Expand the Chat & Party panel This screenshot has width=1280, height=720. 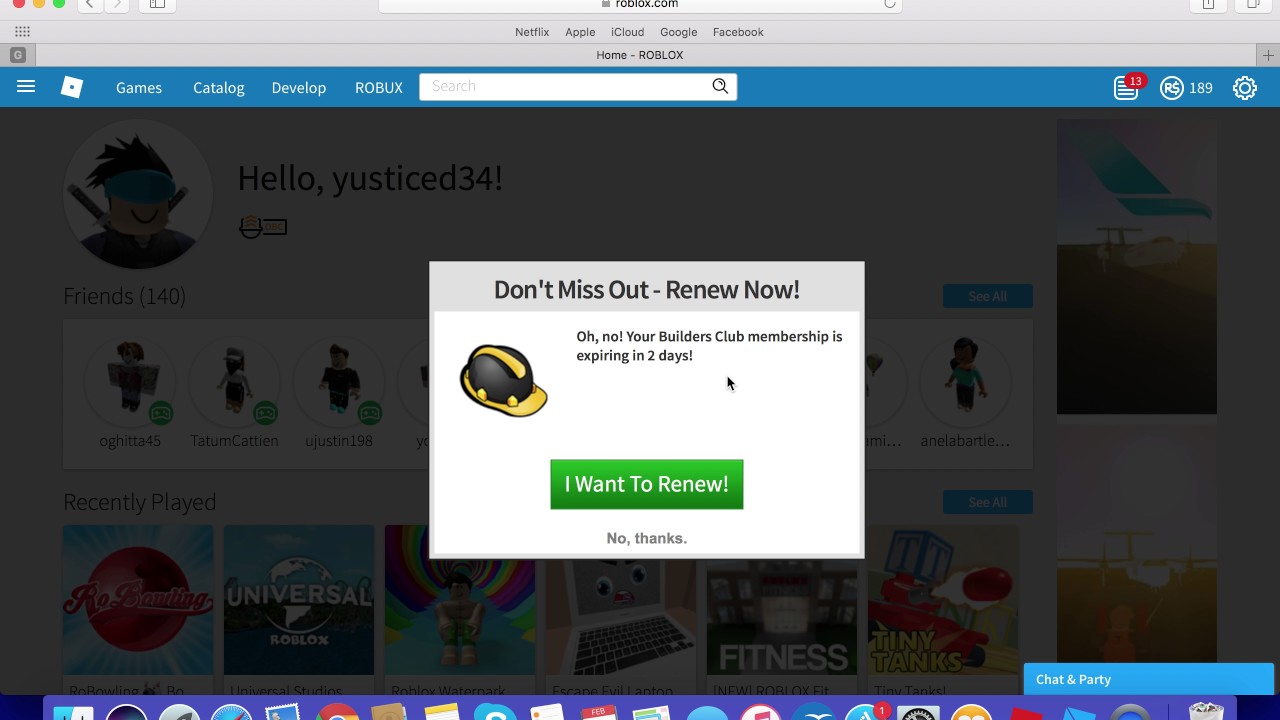coord(1149,679)
